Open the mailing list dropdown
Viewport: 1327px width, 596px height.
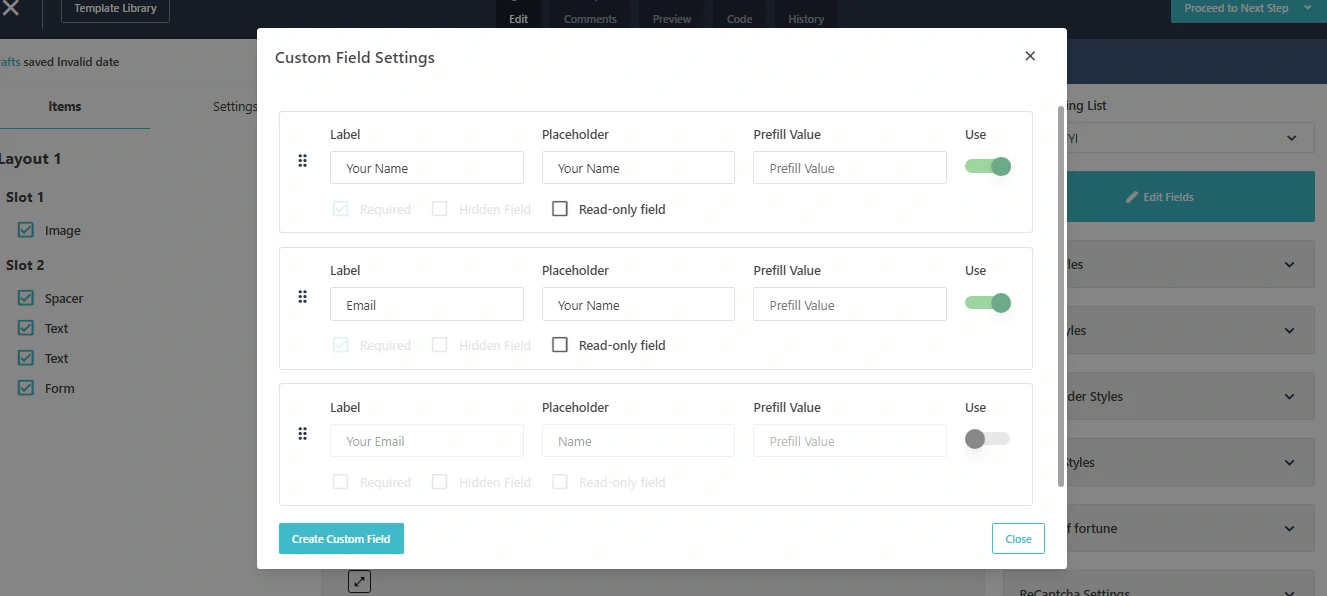[x=1160, y=138]
